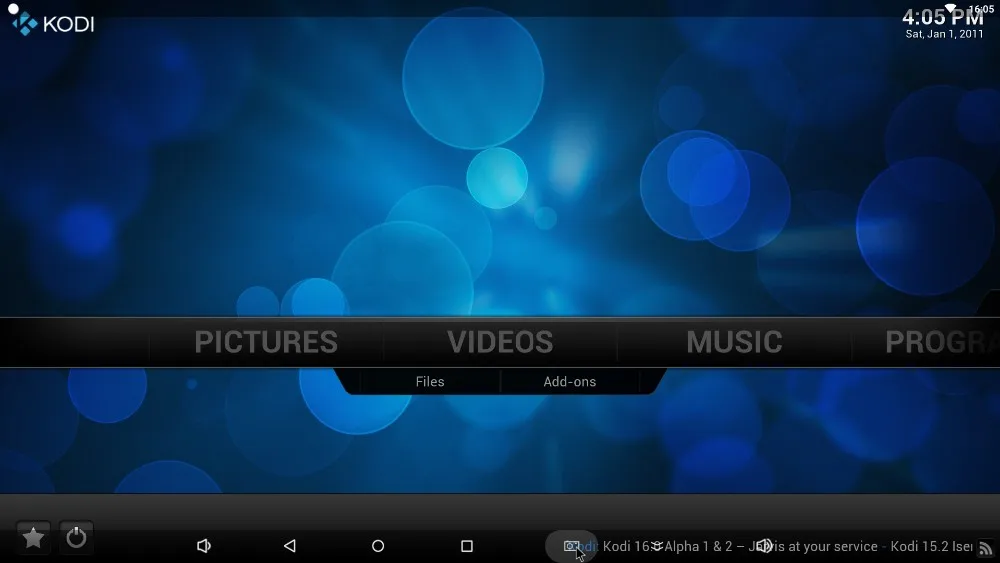Select the PROGRAMS menu item
The width and height of the screenshot is (1000, 563).
click(x=942, y=342)
